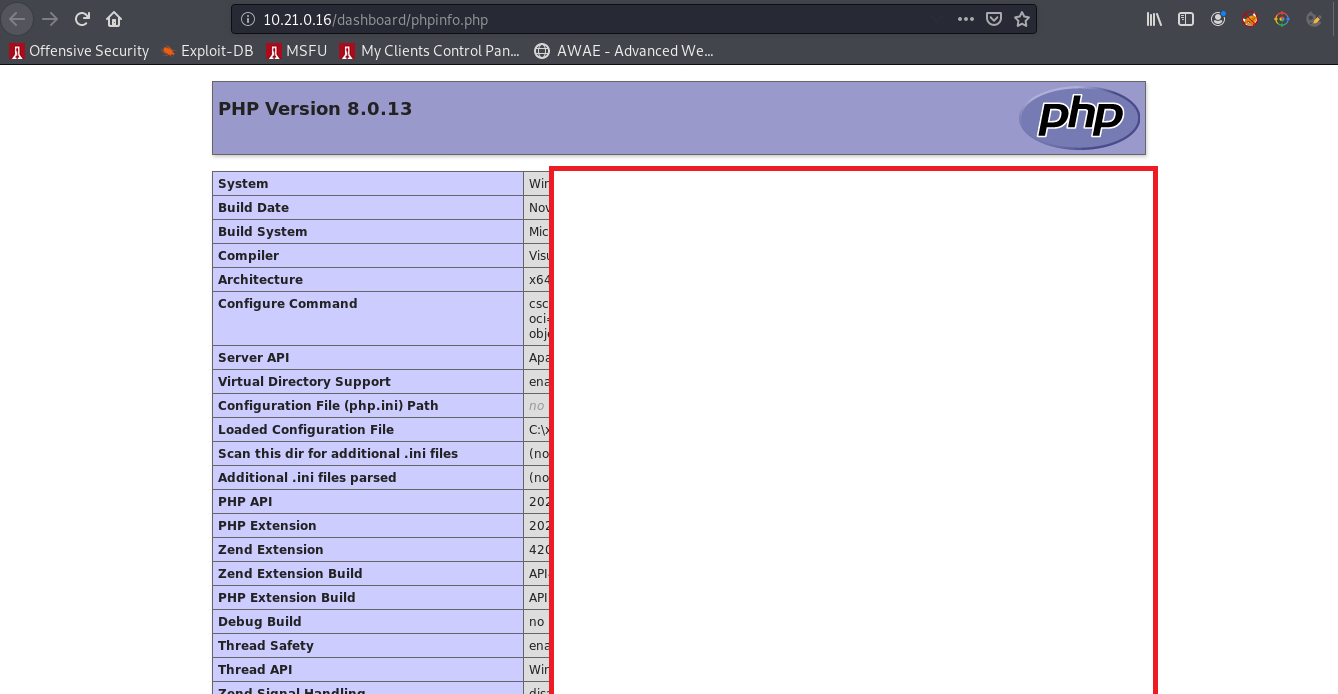Click the 'no' value for Debug Build
The height and width of the screenshot is (694, 1338).
(x=536, y=622)
